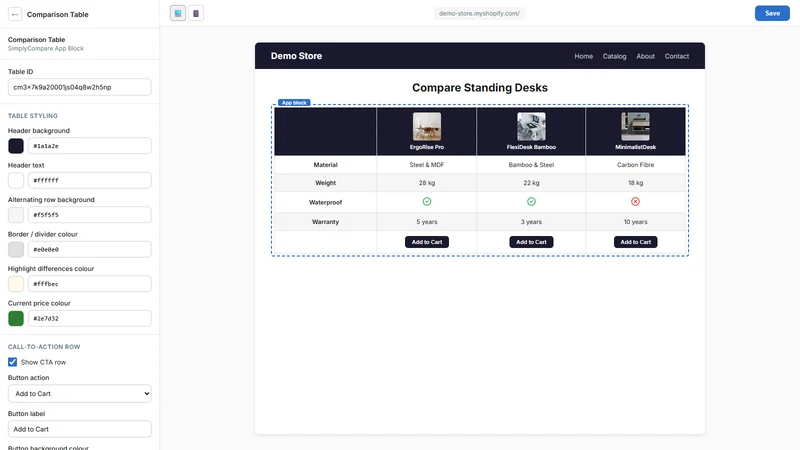
Task: Click the 28 kg weight cell
Action: click(427, 183)
